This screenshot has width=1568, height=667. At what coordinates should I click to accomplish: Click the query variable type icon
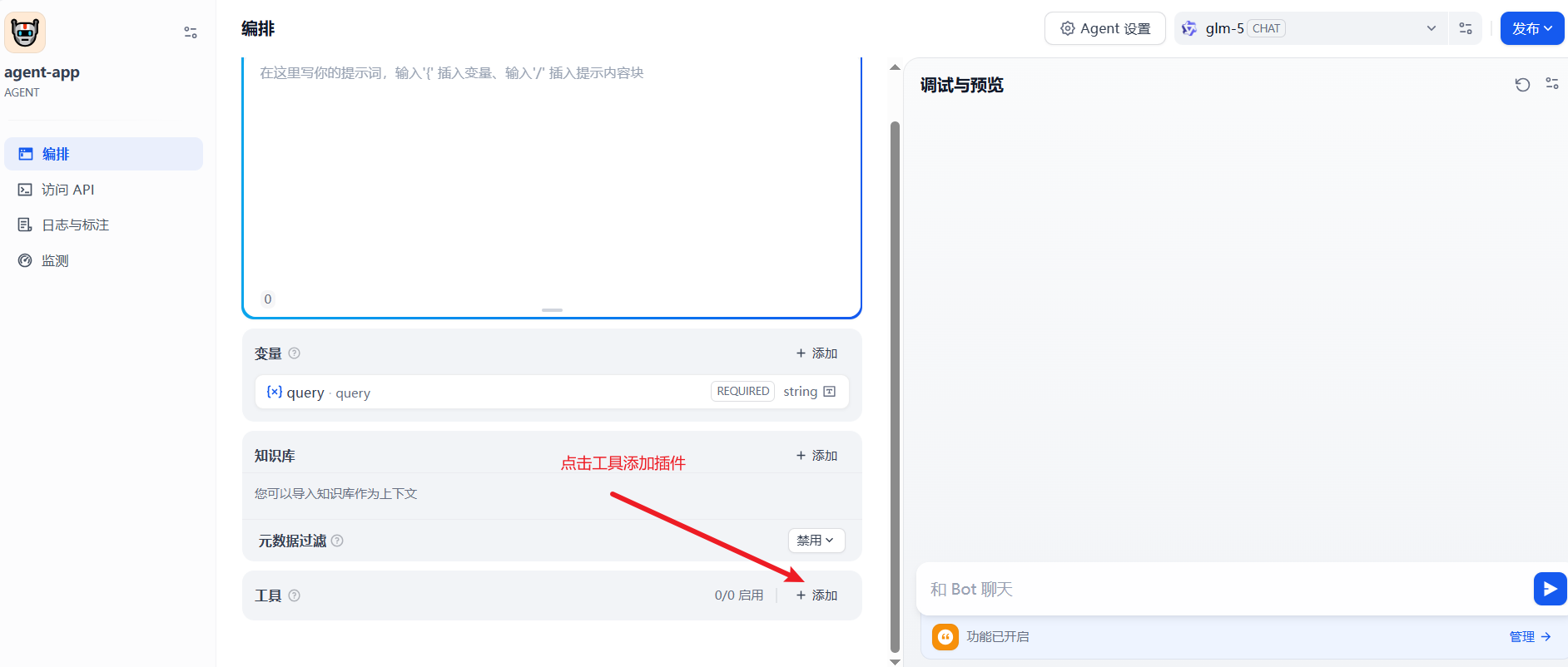829,392
